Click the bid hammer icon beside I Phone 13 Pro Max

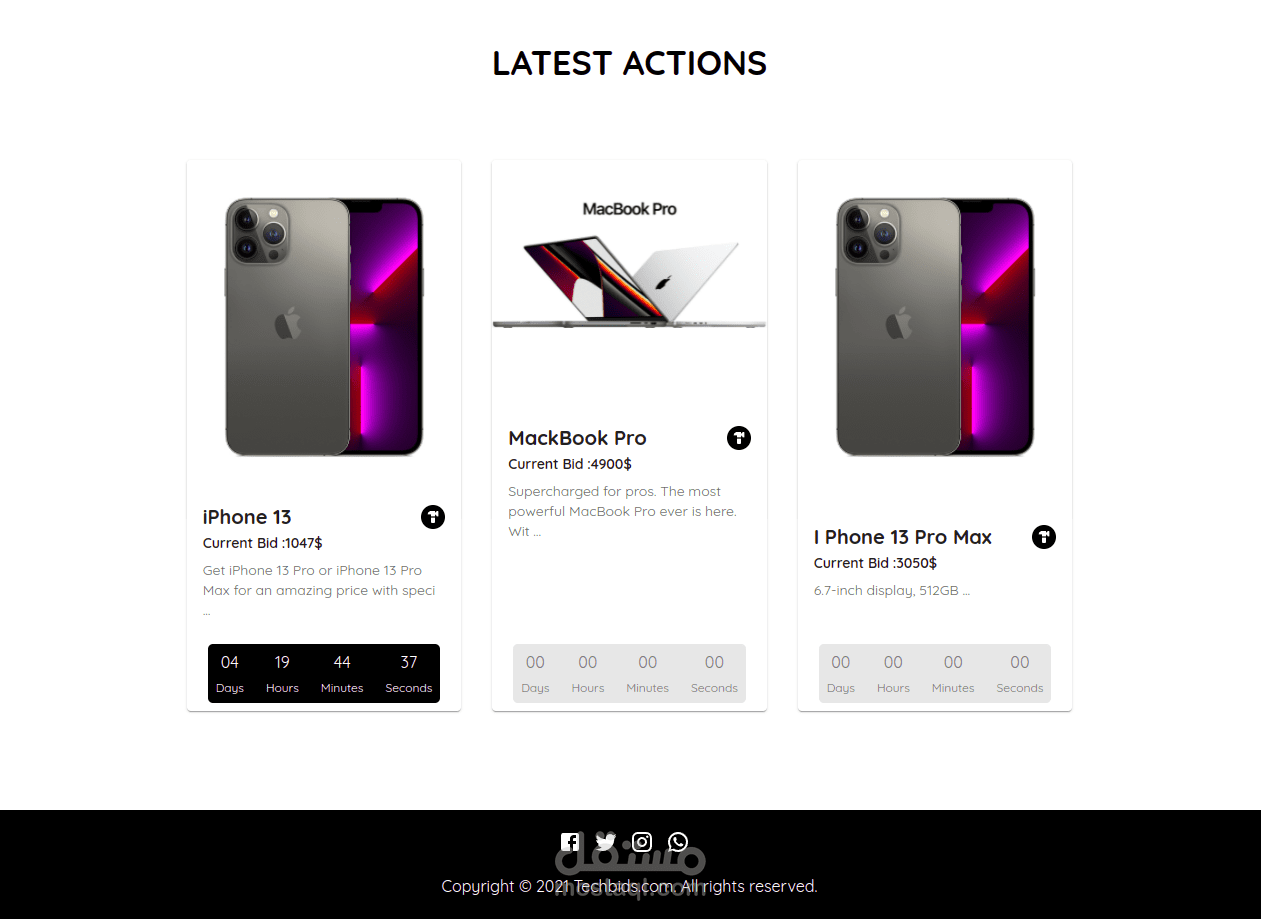click(1044, 537)
